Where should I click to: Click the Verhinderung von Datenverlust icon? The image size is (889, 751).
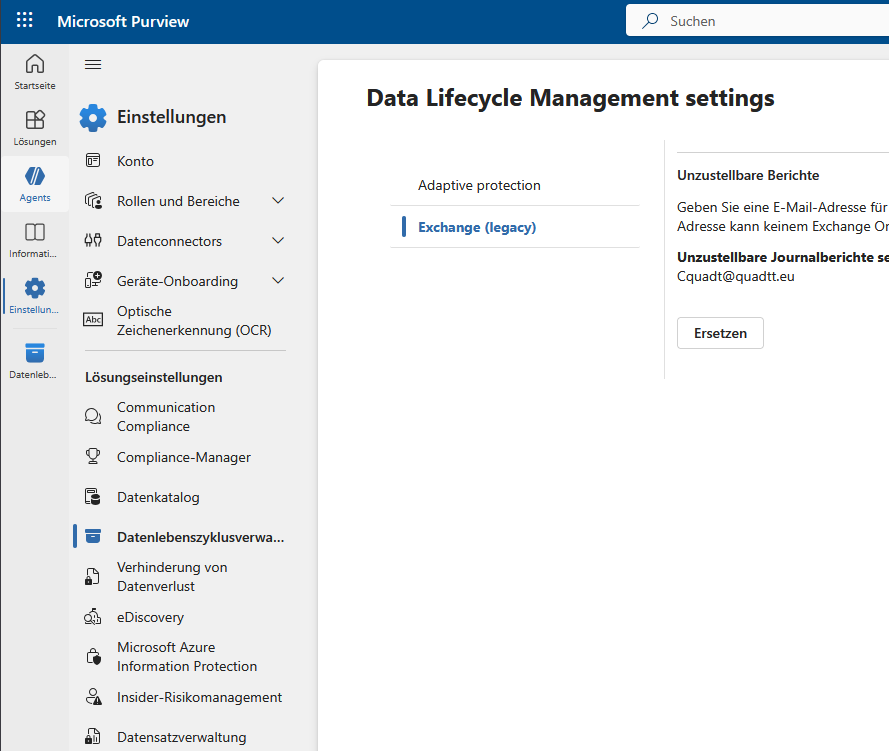tap(93, 576)
